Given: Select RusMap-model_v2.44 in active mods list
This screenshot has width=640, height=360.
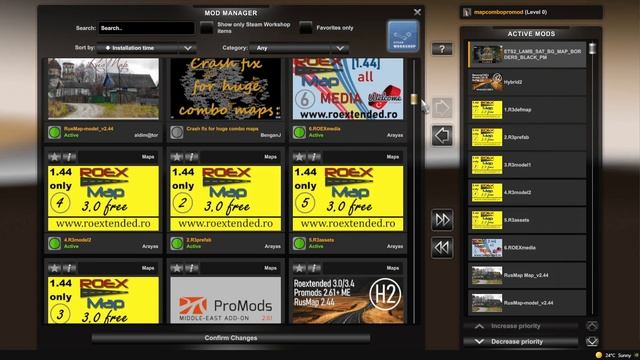Looking at the screenshot, I should [x=527, y=303].
